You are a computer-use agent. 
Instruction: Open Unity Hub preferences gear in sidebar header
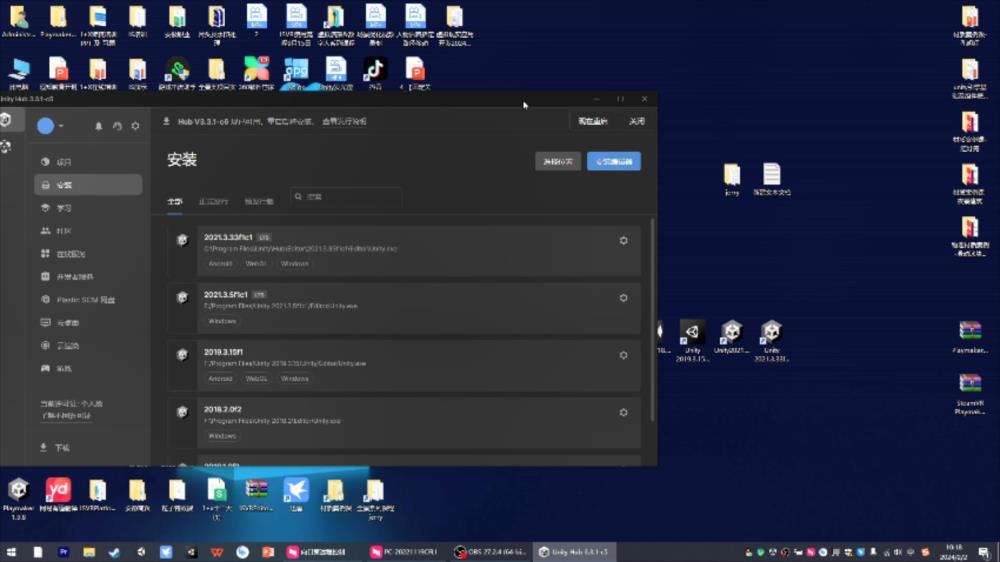click(x=135, y=126)
